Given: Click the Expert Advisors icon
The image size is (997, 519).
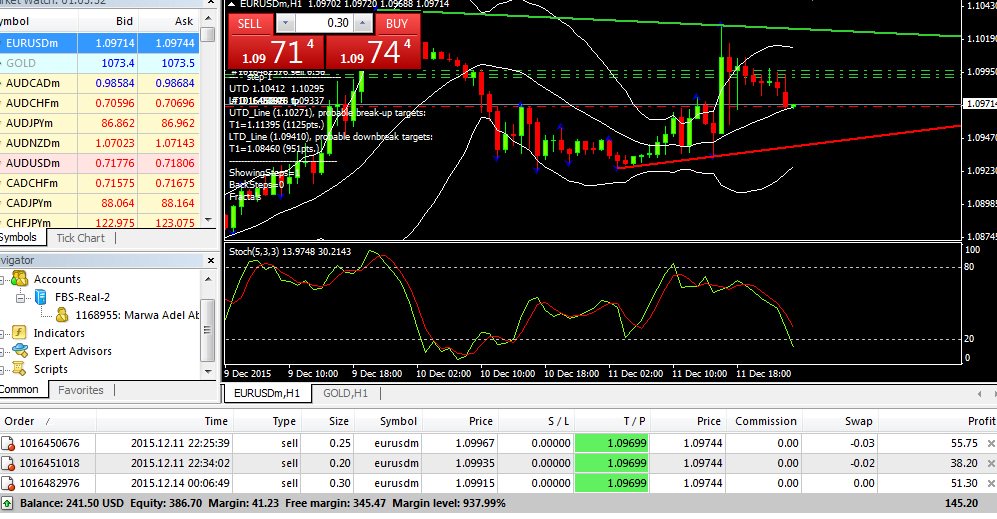Looking at the screenshot, I should [x=20, y=350].
